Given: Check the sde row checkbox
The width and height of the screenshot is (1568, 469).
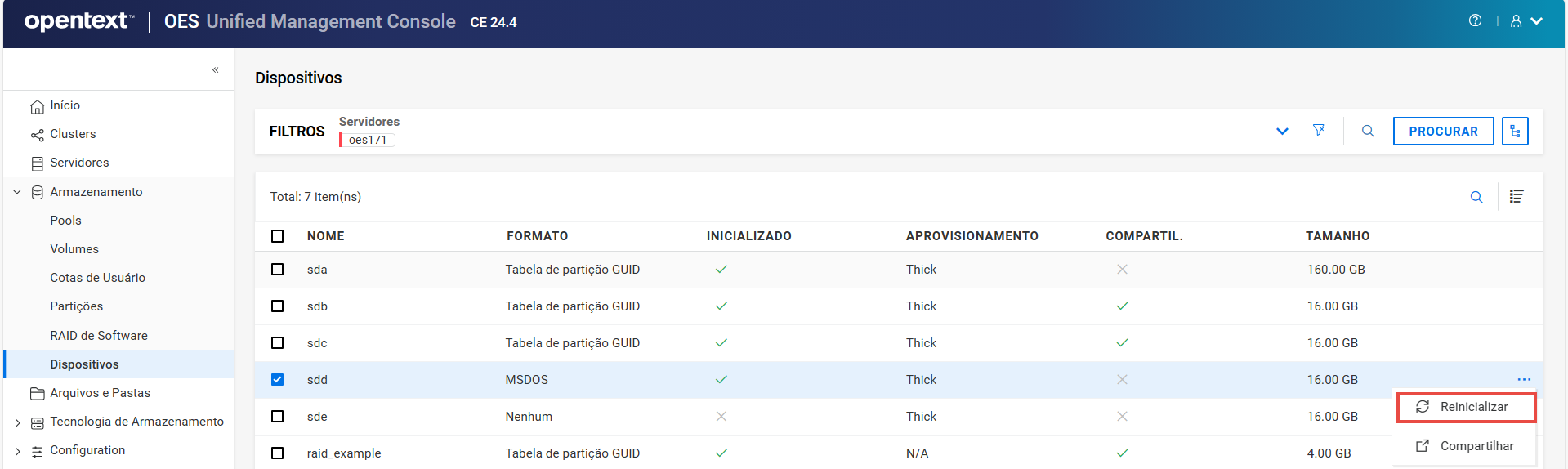Looking at the screenshot, I should pos(277,417).
